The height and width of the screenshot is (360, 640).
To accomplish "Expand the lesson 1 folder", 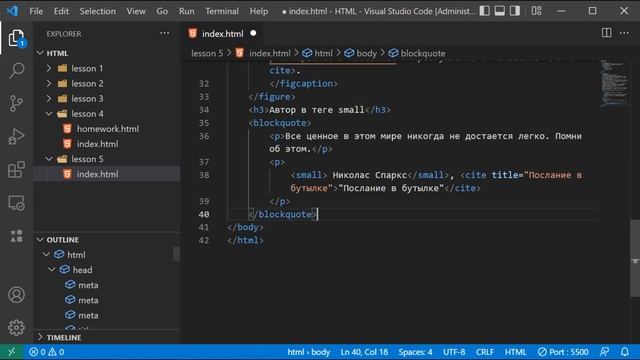I will [49, 68].
